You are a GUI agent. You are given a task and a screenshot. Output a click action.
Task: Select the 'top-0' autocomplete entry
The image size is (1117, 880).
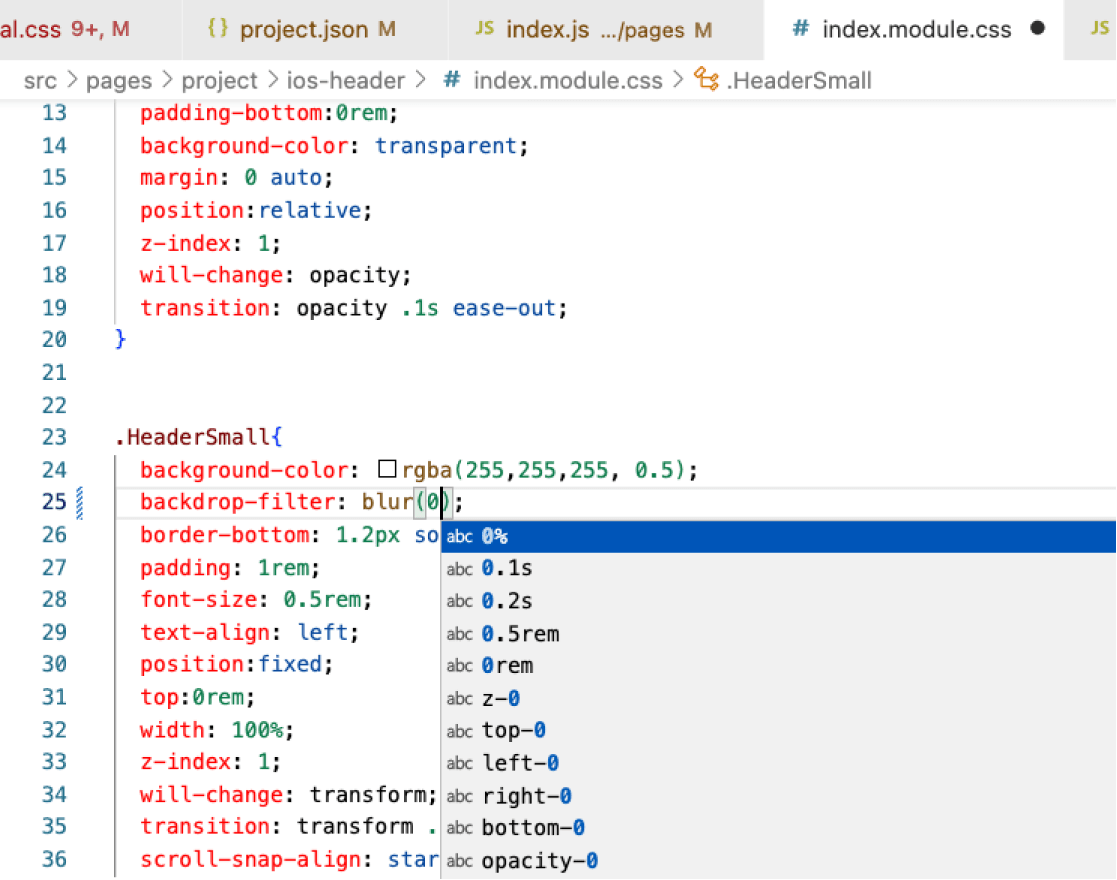513,731
